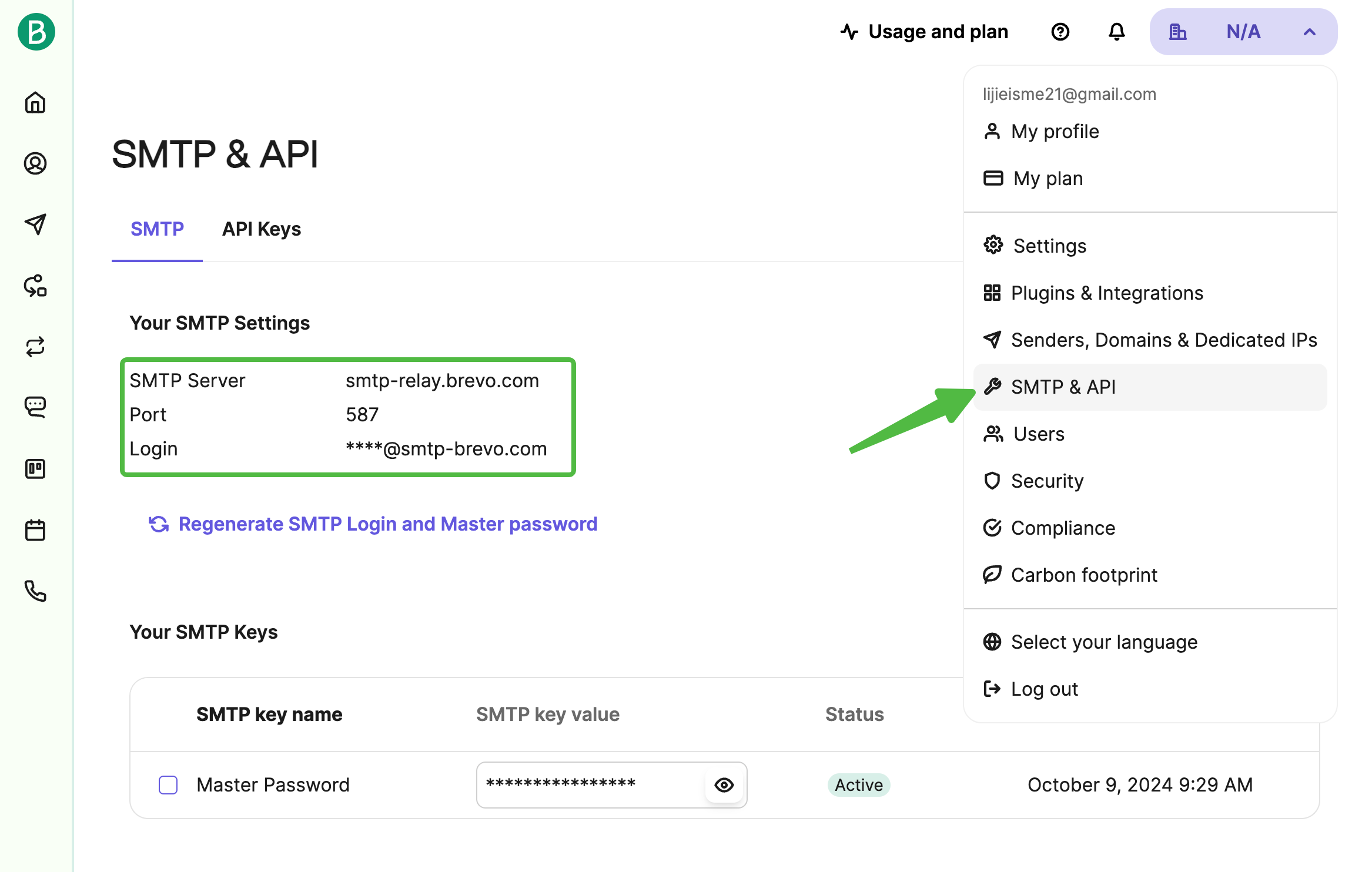The image size is (1372, 872).
Task: Click the ****@smtp-brevo.com login value
Action: click(446, 449)
